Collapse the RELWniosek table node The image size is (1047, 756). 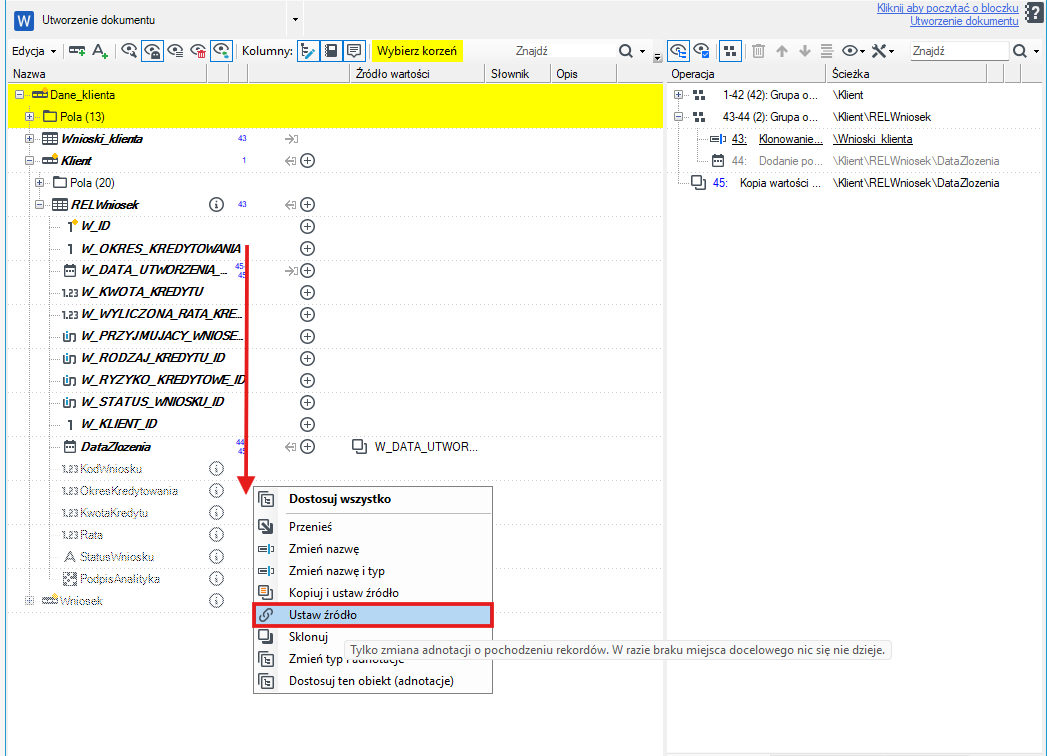point(39,205)
